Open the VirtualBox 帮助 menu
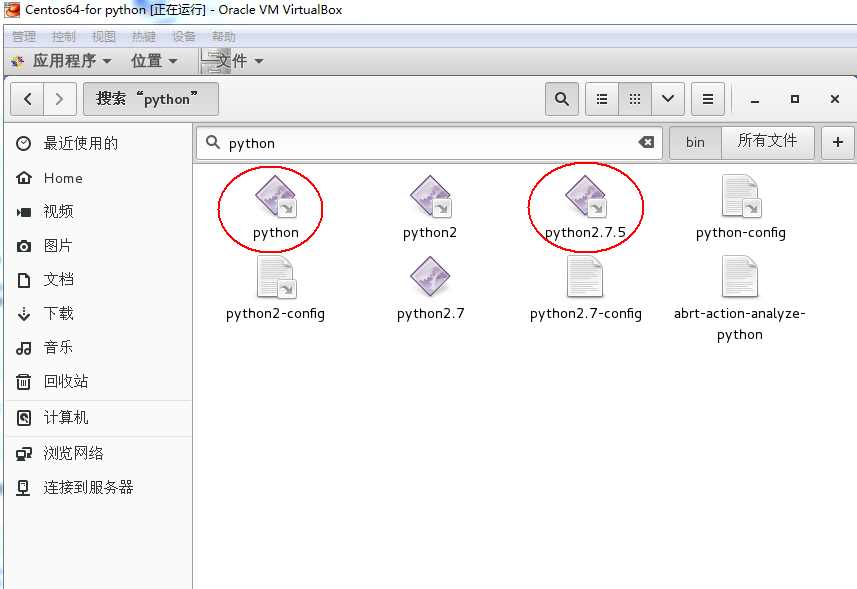This screenshot has height=589, width=857. (x=224, y=37)
